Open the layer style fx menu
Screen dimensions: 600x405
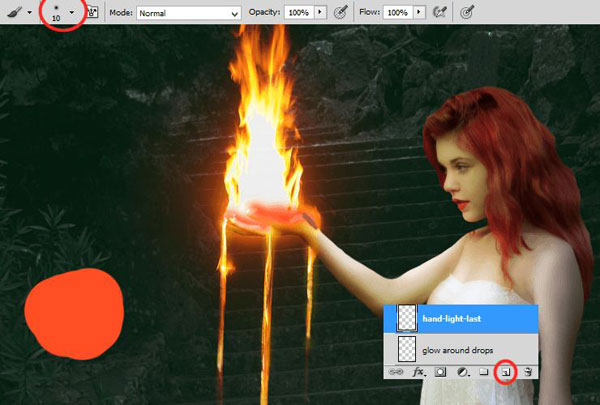click(419, 372)
